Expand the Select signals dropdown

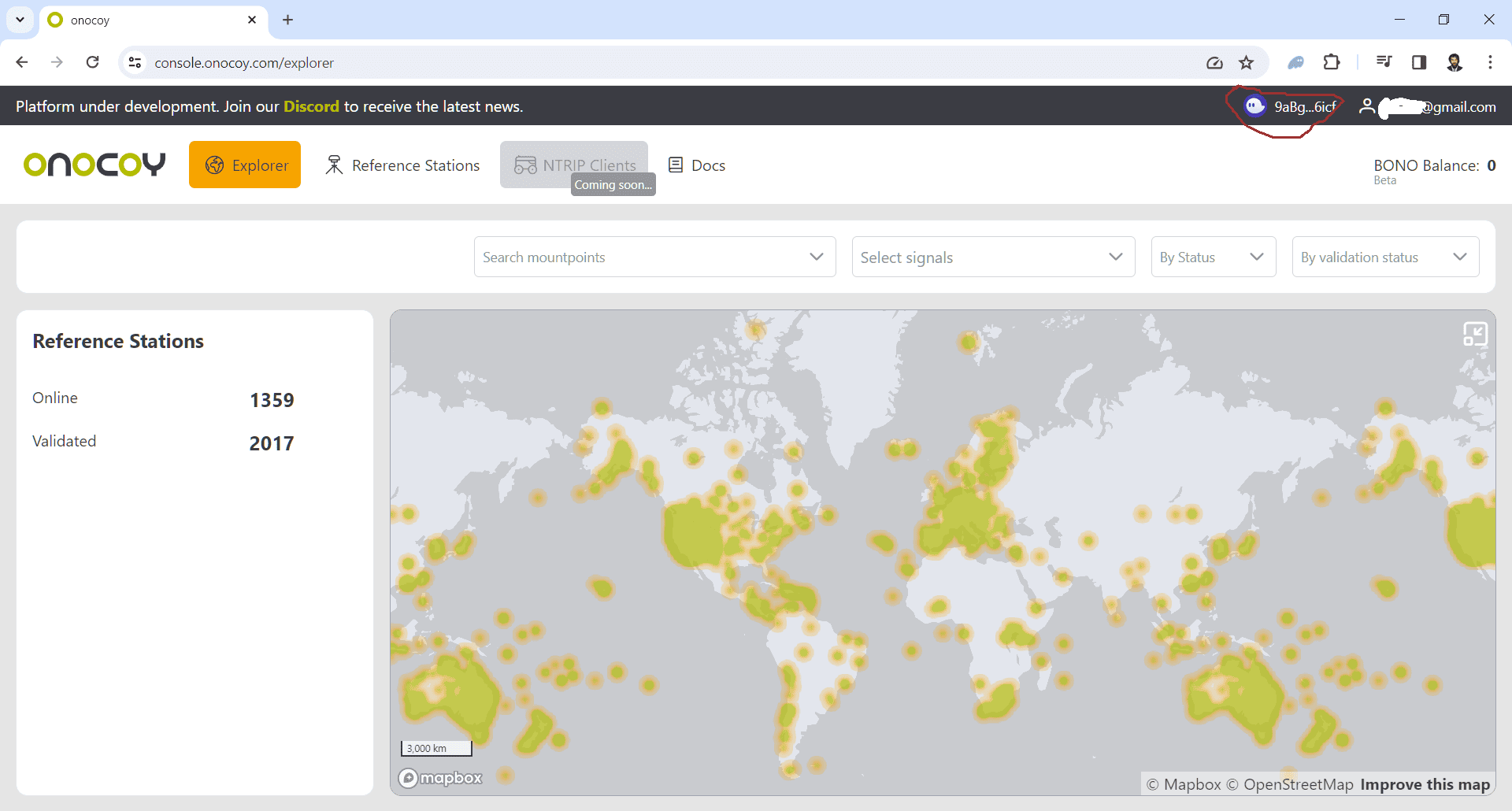(993, 257)
